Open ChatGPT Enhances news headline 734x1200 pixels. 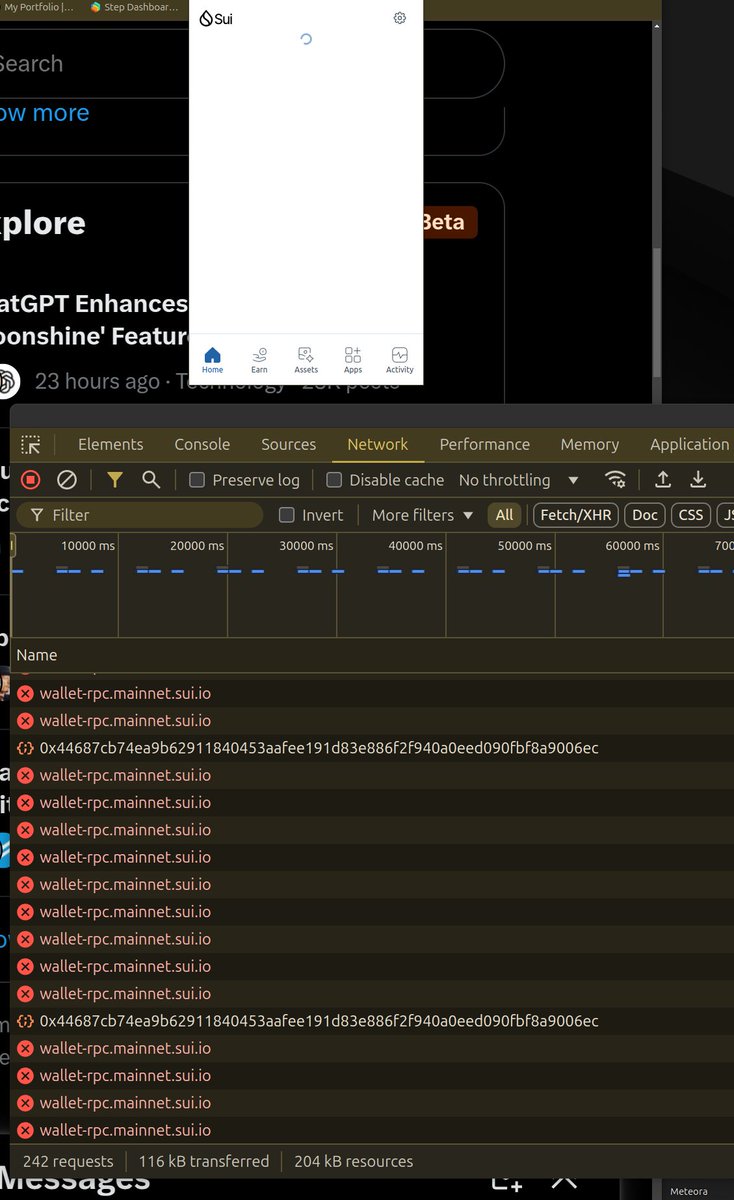tap(94, 318)
